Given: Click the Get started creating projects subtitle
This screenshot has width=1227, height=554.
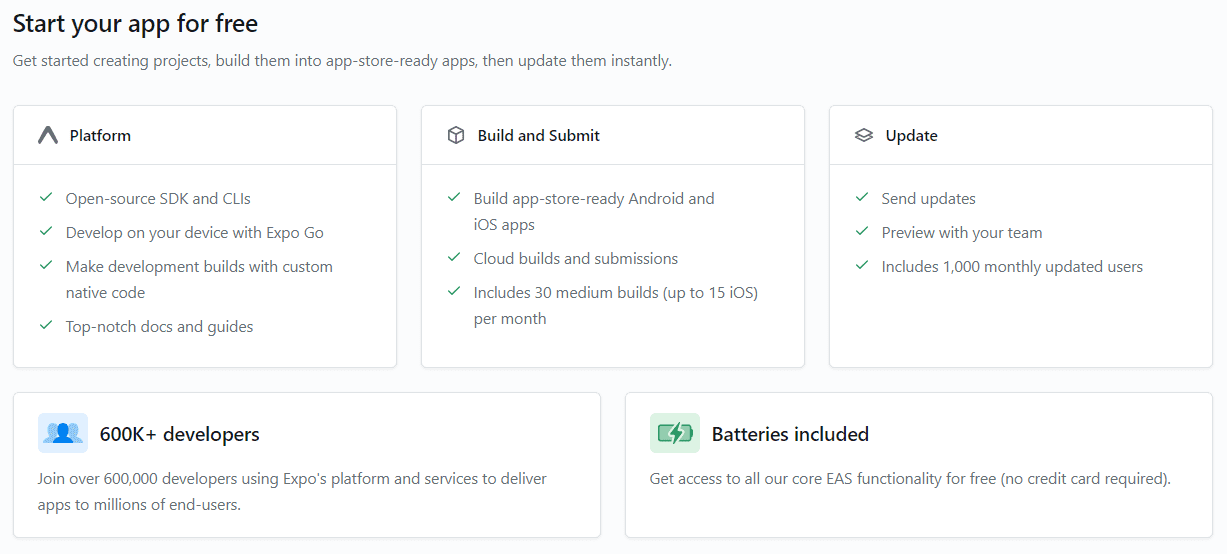Looking at the screenshot, I should pyautogui.click(x=342, y=61).
